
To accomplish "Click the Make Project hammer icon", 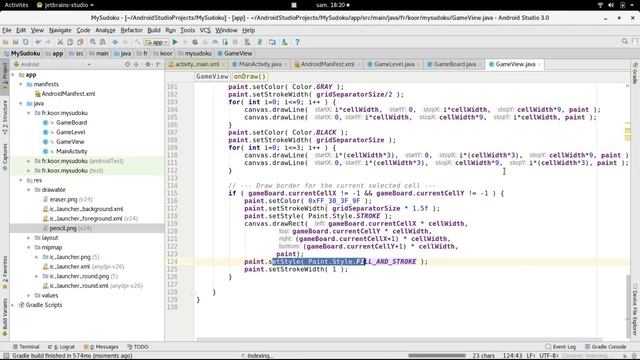I will click(x=138, y=42).
